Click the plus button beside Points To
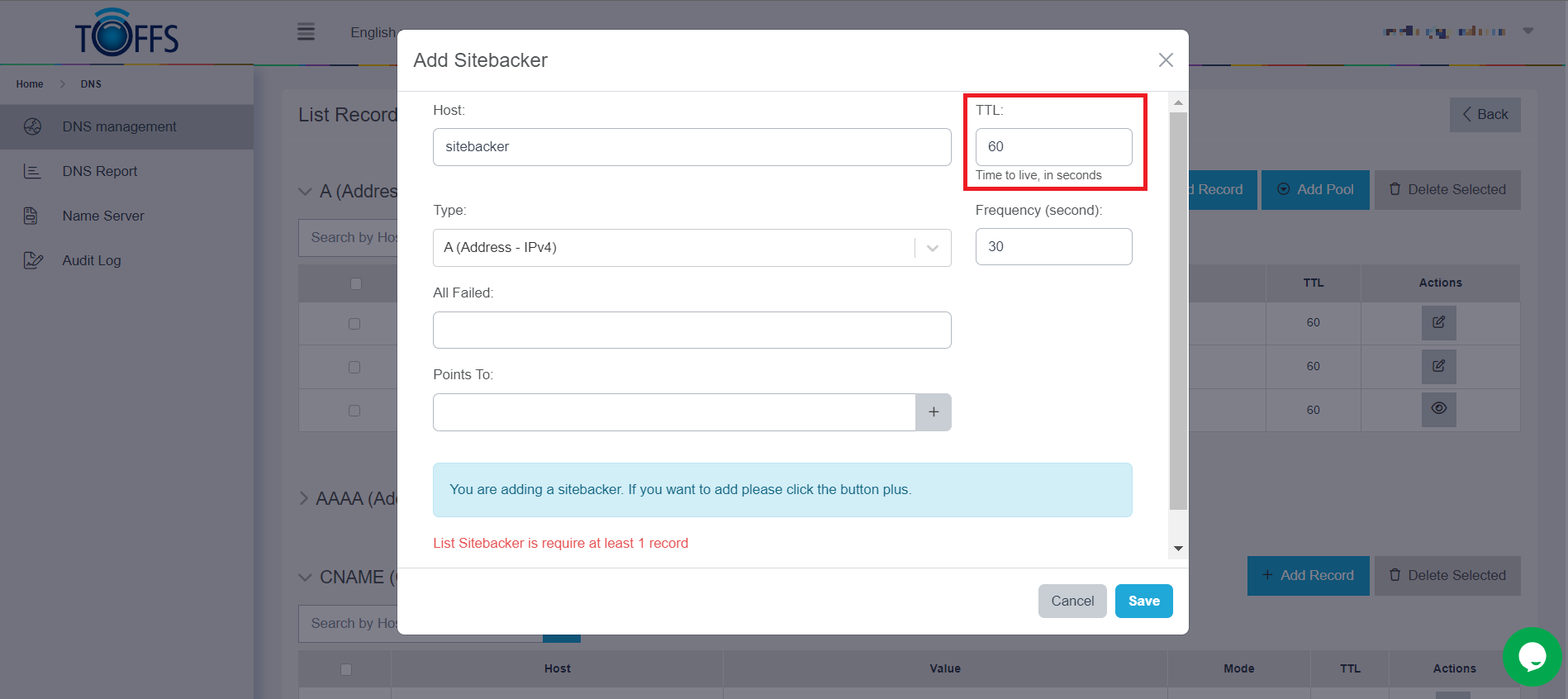Screen dimensions: 1568x699 point(933,412)
